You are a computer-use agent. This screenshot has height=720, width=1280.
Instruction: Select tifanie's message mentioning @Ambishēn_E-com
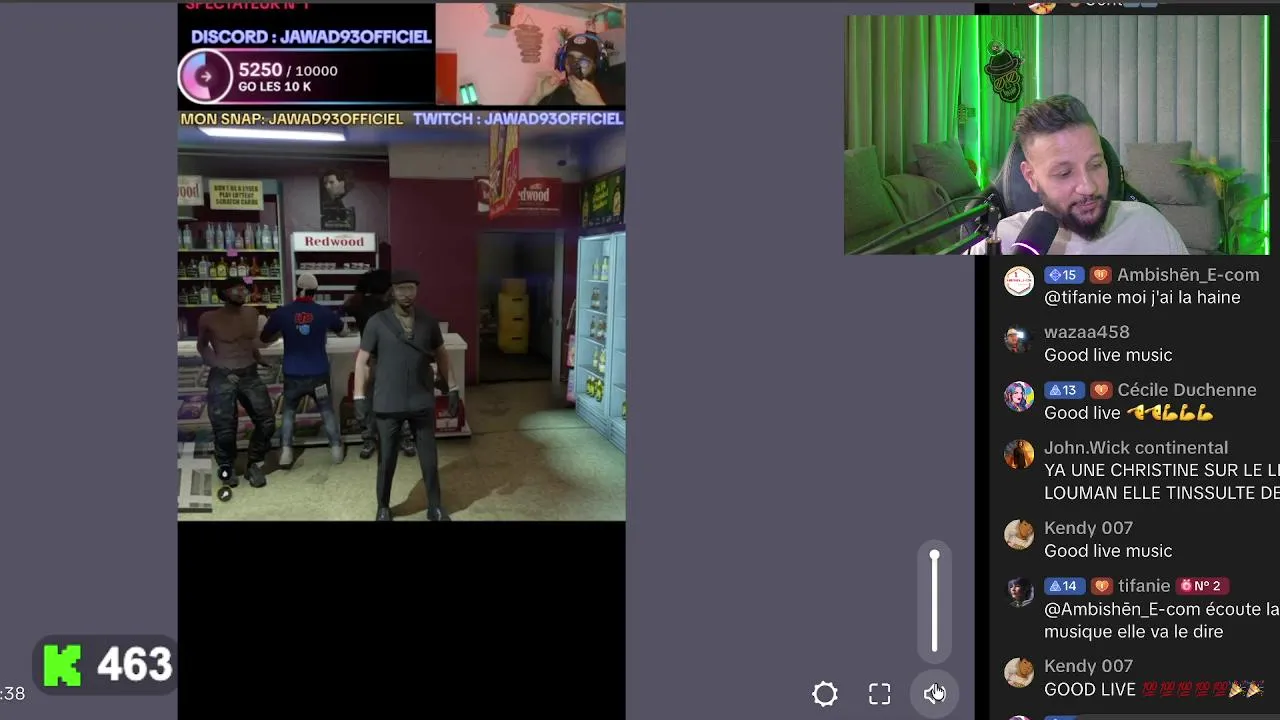(1162, 620)
